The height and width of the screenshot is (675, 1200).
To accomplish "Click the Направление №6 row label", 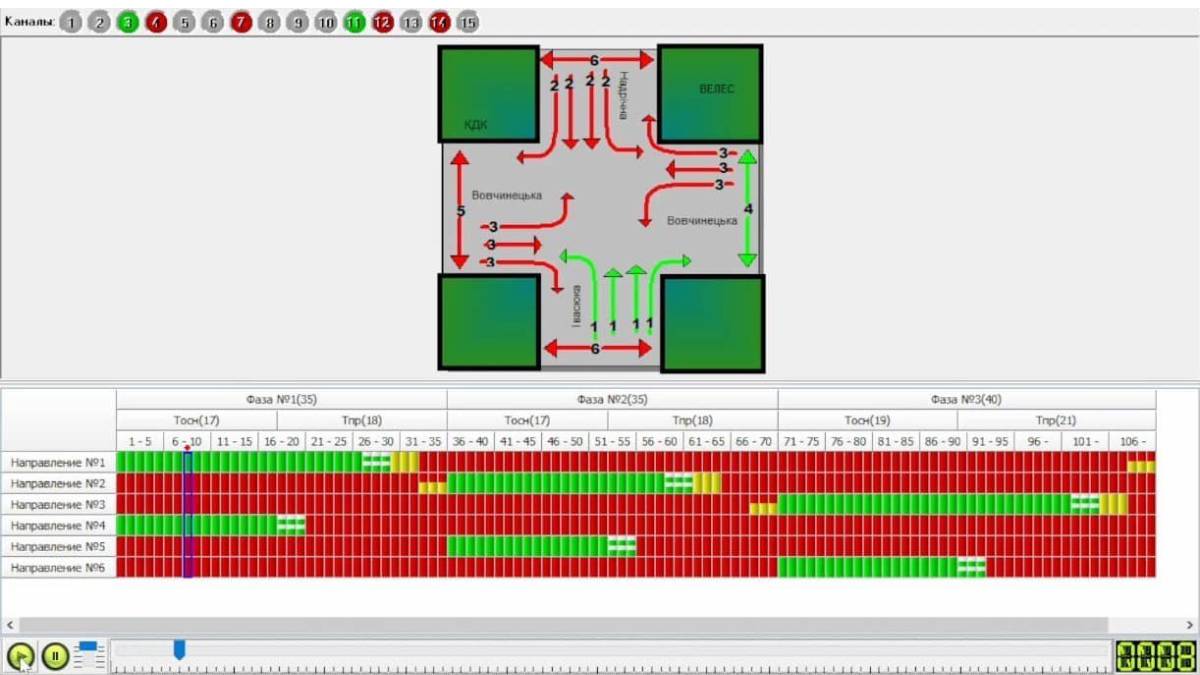I will (x=58, y=568).
